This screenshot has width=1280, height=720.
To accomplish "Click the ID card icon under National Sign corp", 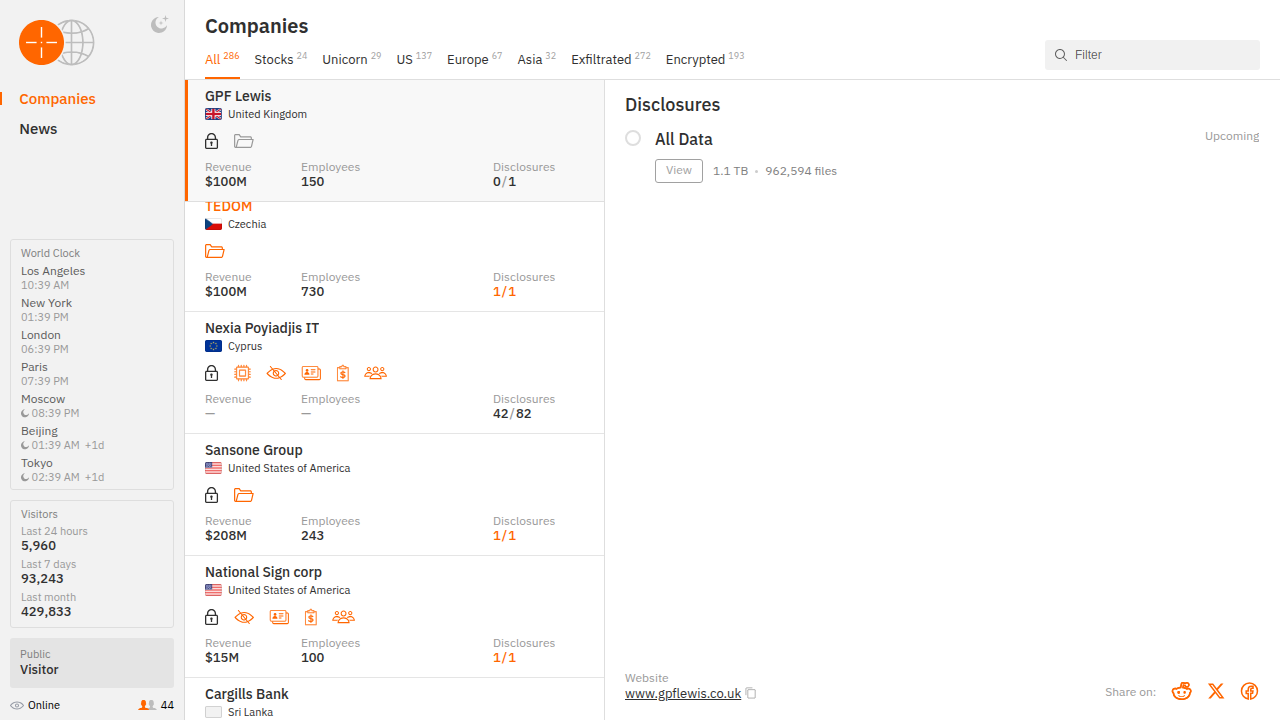I will click(279, 617).
